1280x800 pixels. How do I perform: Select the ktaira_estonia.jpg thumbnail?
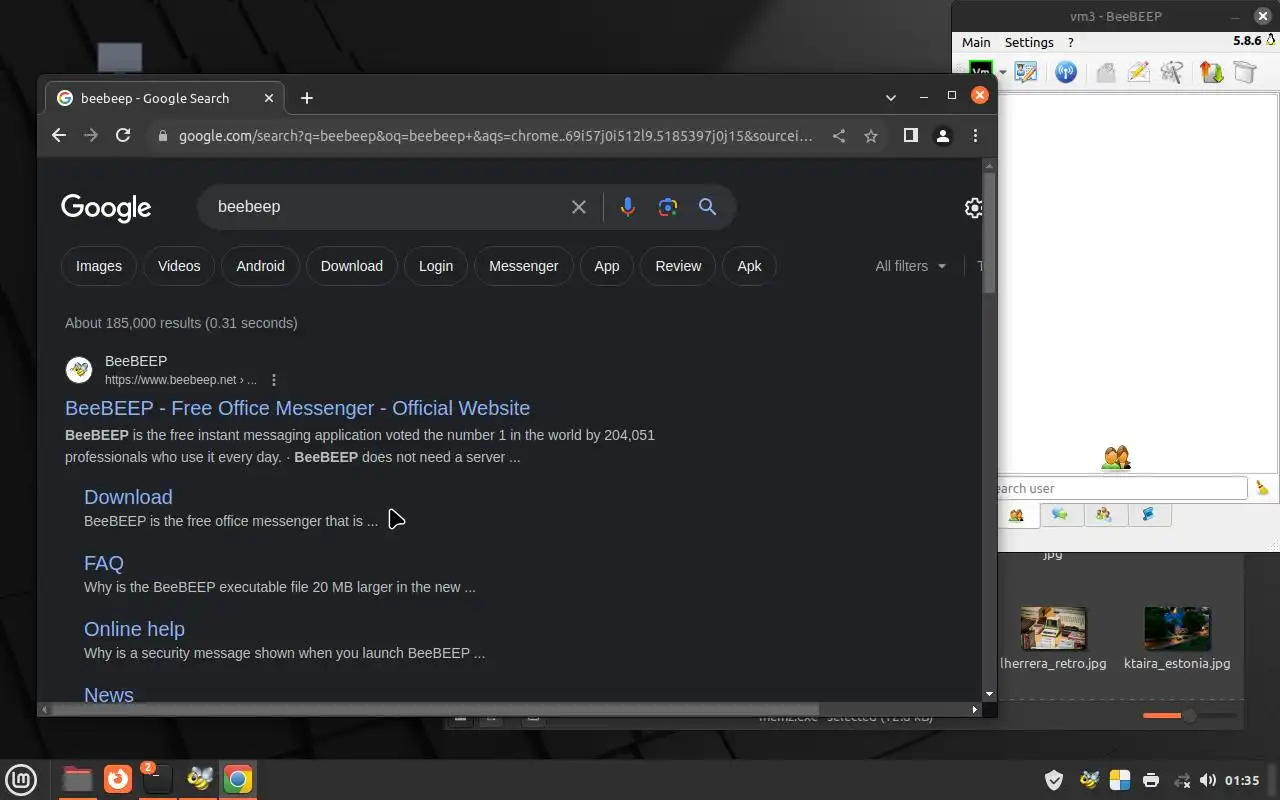click(1177, 628)
